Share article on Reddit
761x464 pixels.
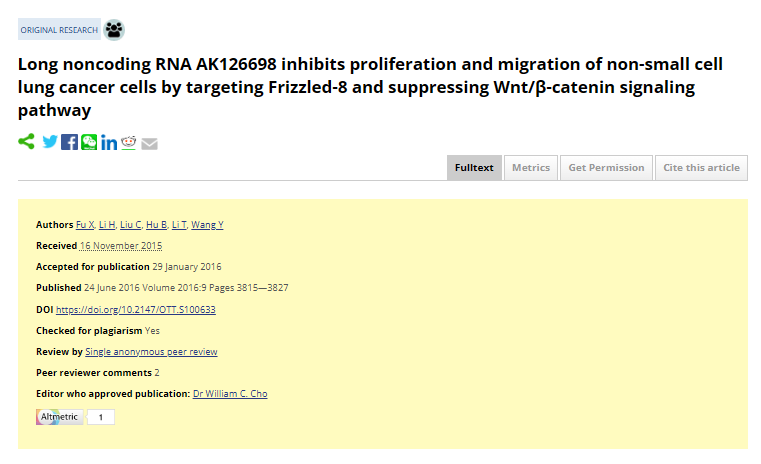click(x=129, y=142)
